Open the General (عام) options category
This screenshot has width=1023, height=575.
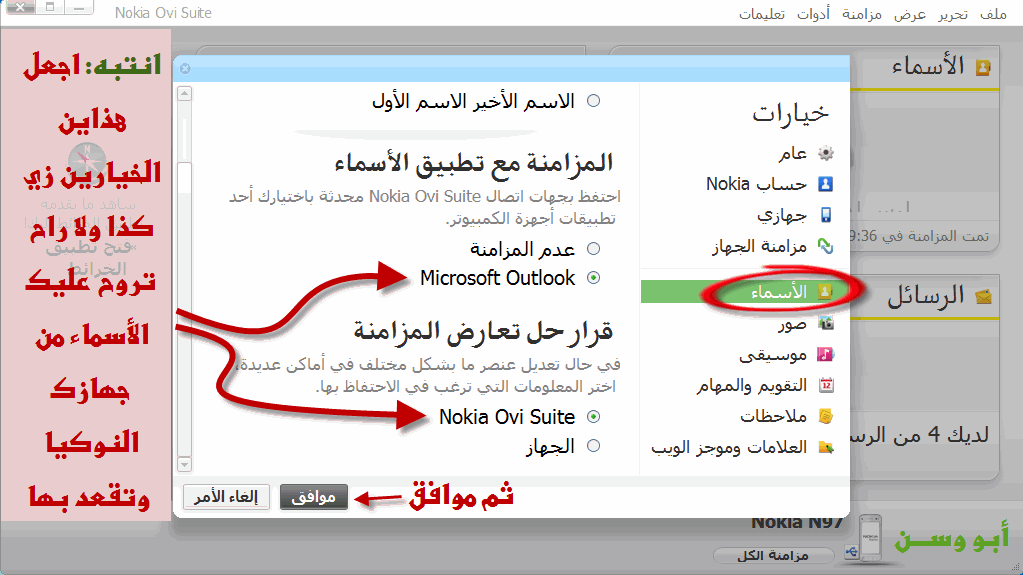coord(793,153)
